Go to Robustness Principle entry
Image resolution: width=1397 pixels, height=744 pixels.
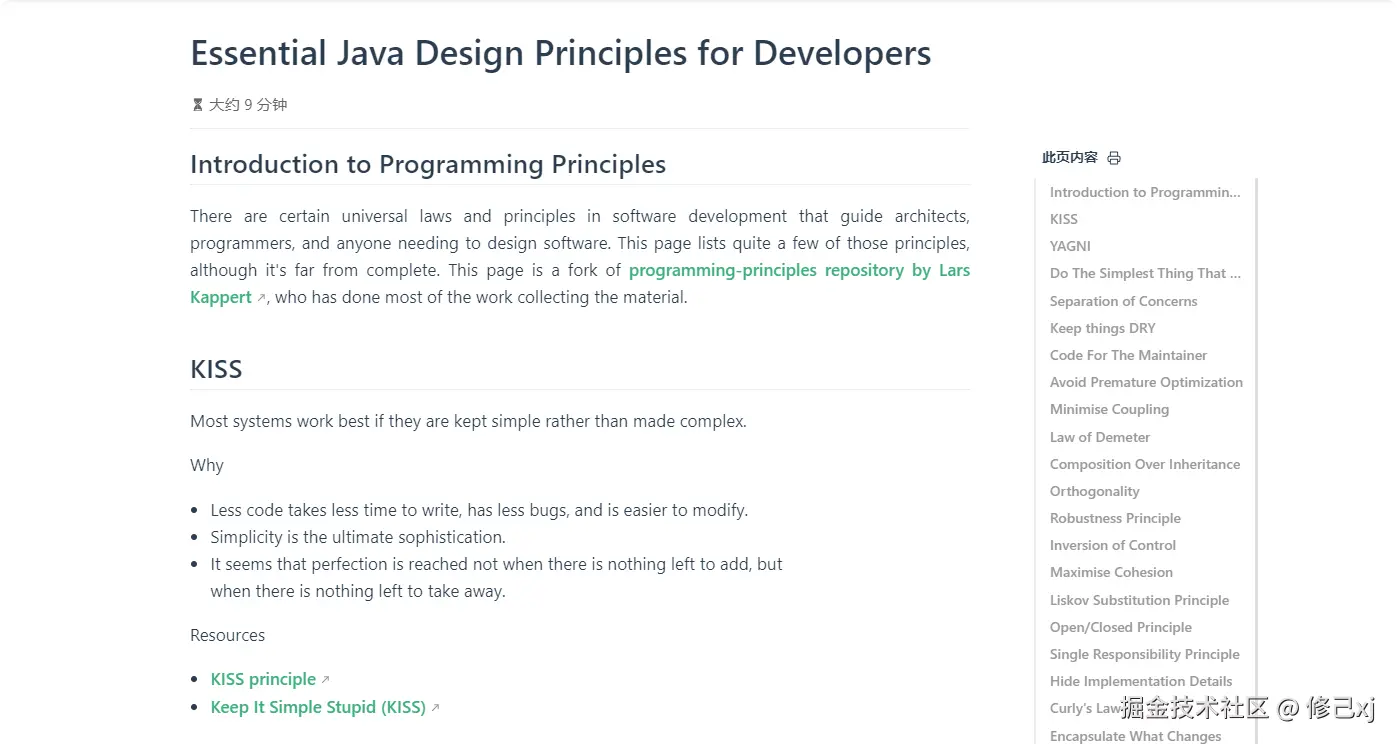[x=1115, y=518]
